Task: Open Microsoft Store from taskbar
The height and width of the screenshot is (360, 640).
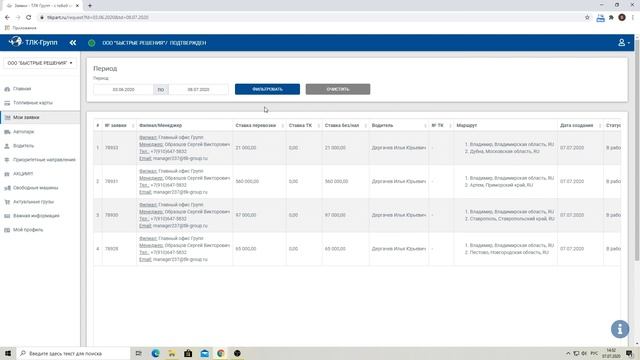Action: tap(188, 353)
